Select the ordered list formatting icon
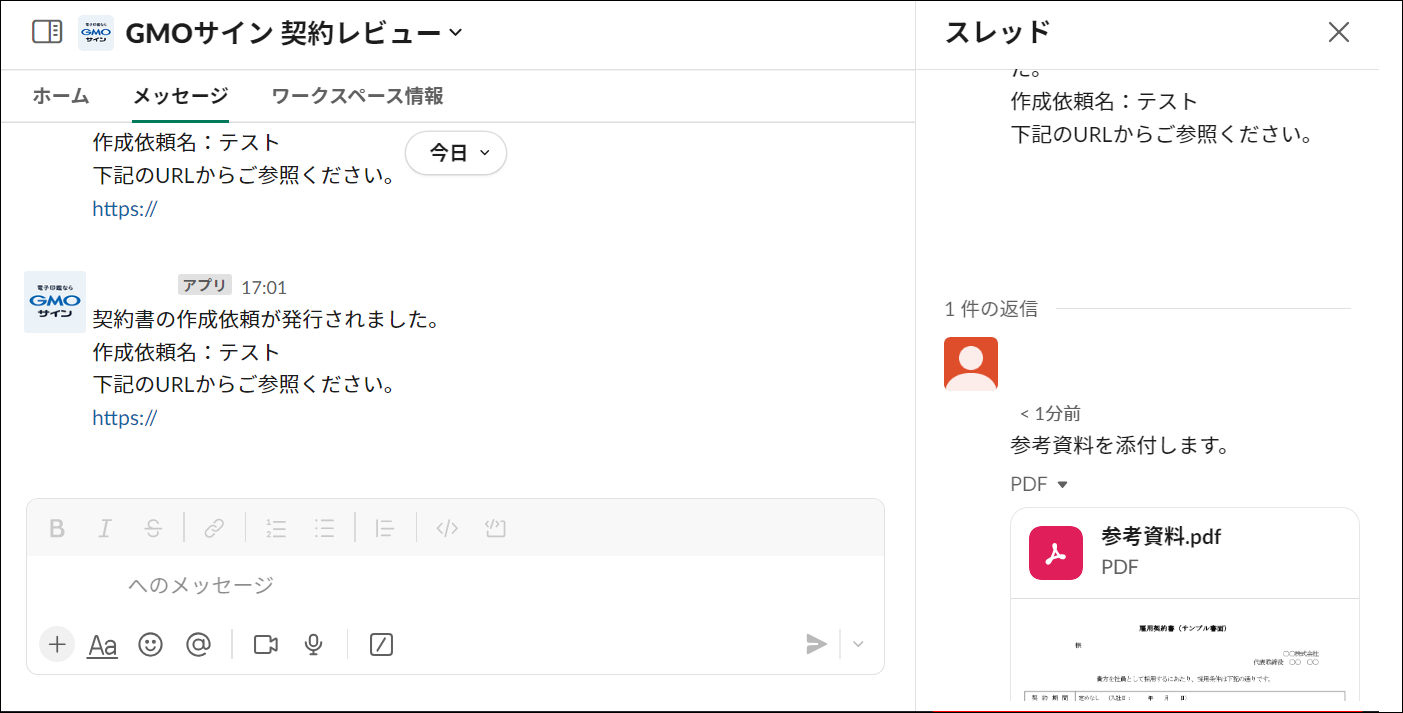The image size is (1403, 713). 276,529
